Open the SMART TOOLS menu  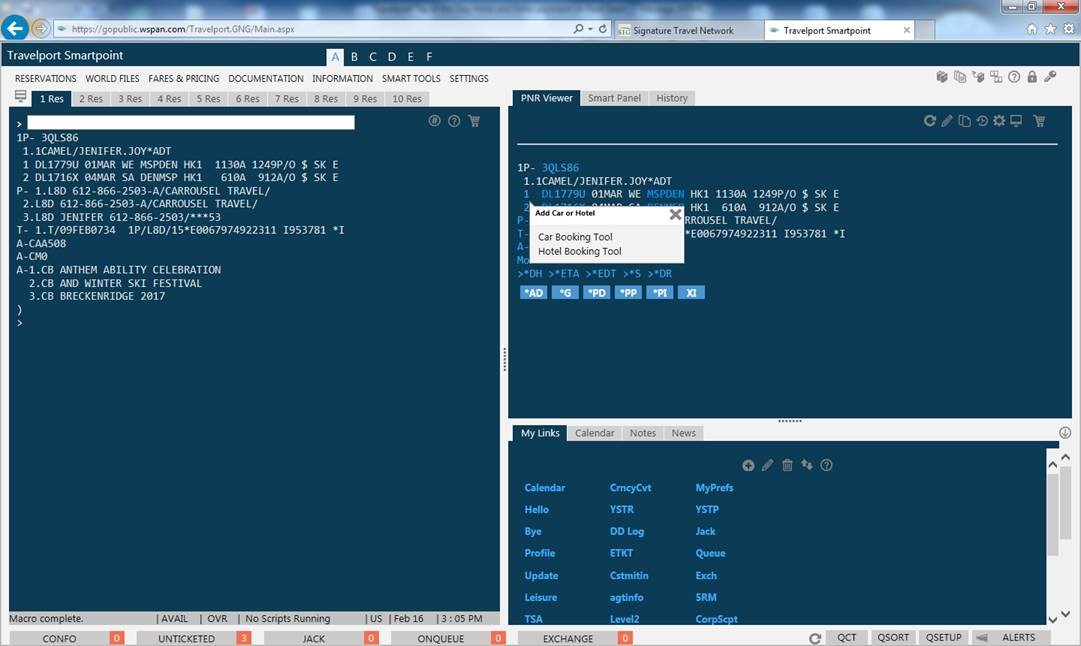(411, 79)
